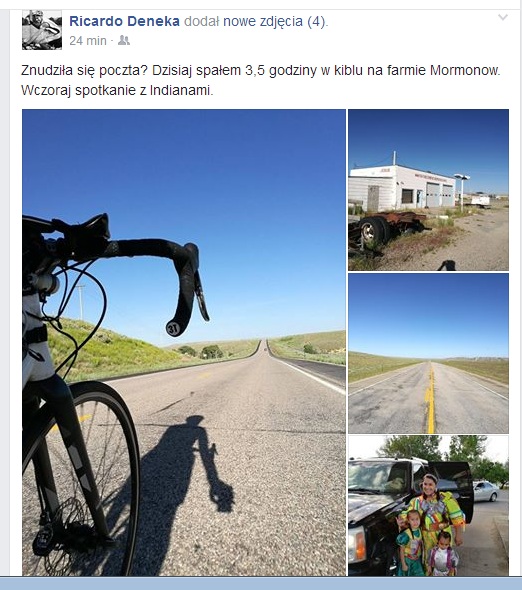Click the post text about Mormon farm
522x590 pixels.
point(260,70)
